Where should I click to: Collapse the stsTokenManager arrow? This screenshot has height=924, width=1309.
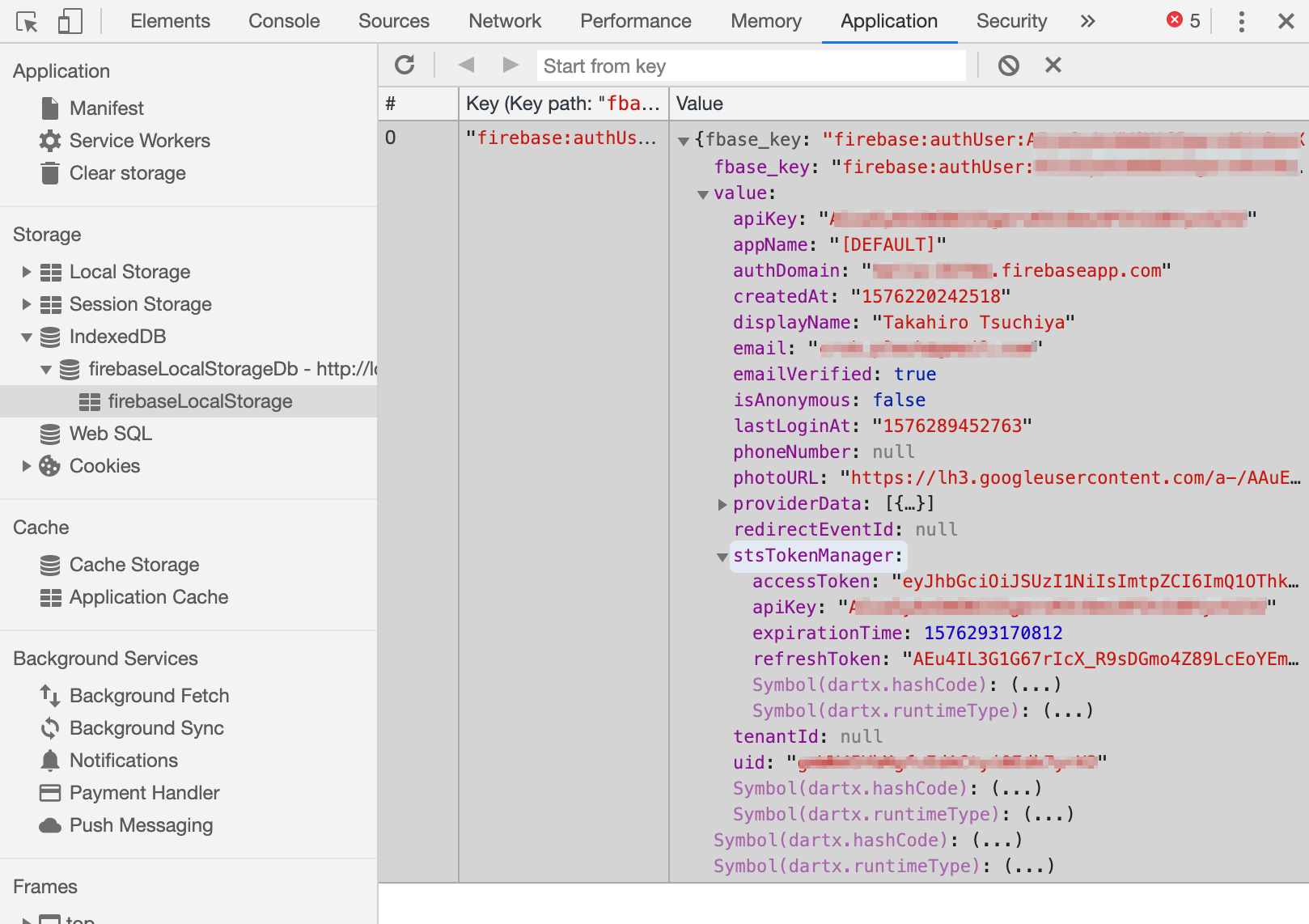pyautogui.click(x=722, y=557)
